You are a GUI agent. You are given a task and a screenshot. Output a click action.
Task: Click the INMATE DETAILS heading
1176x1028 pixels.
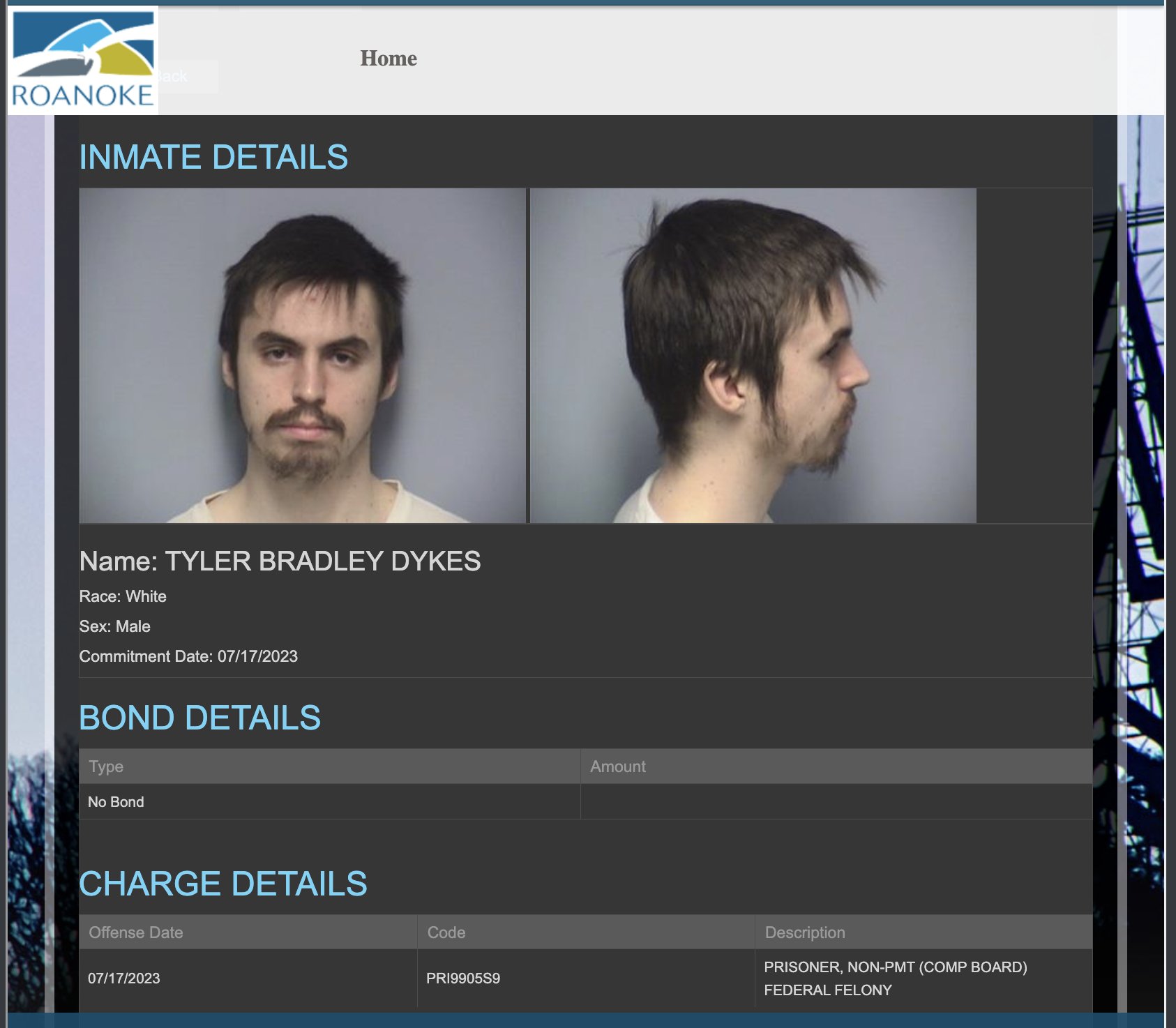coord(214,157)
